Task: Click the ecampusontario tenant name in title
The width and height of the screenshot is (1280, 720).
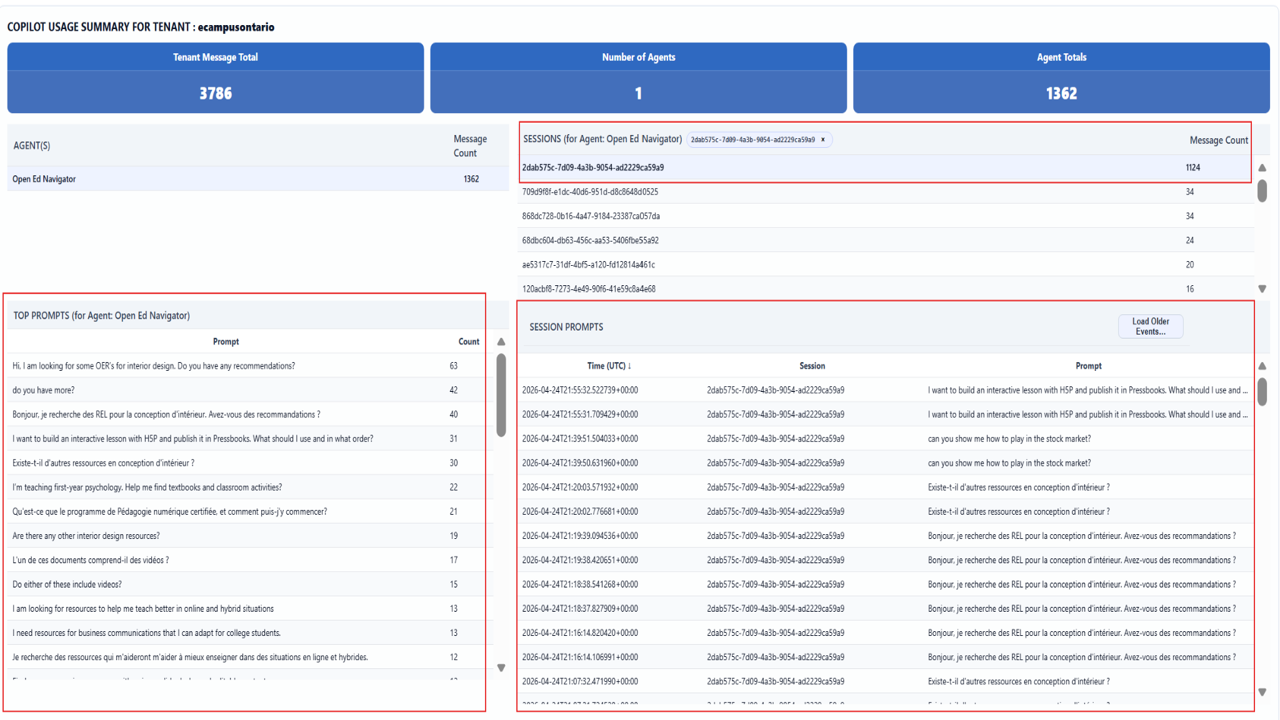Action: [236, 27]
